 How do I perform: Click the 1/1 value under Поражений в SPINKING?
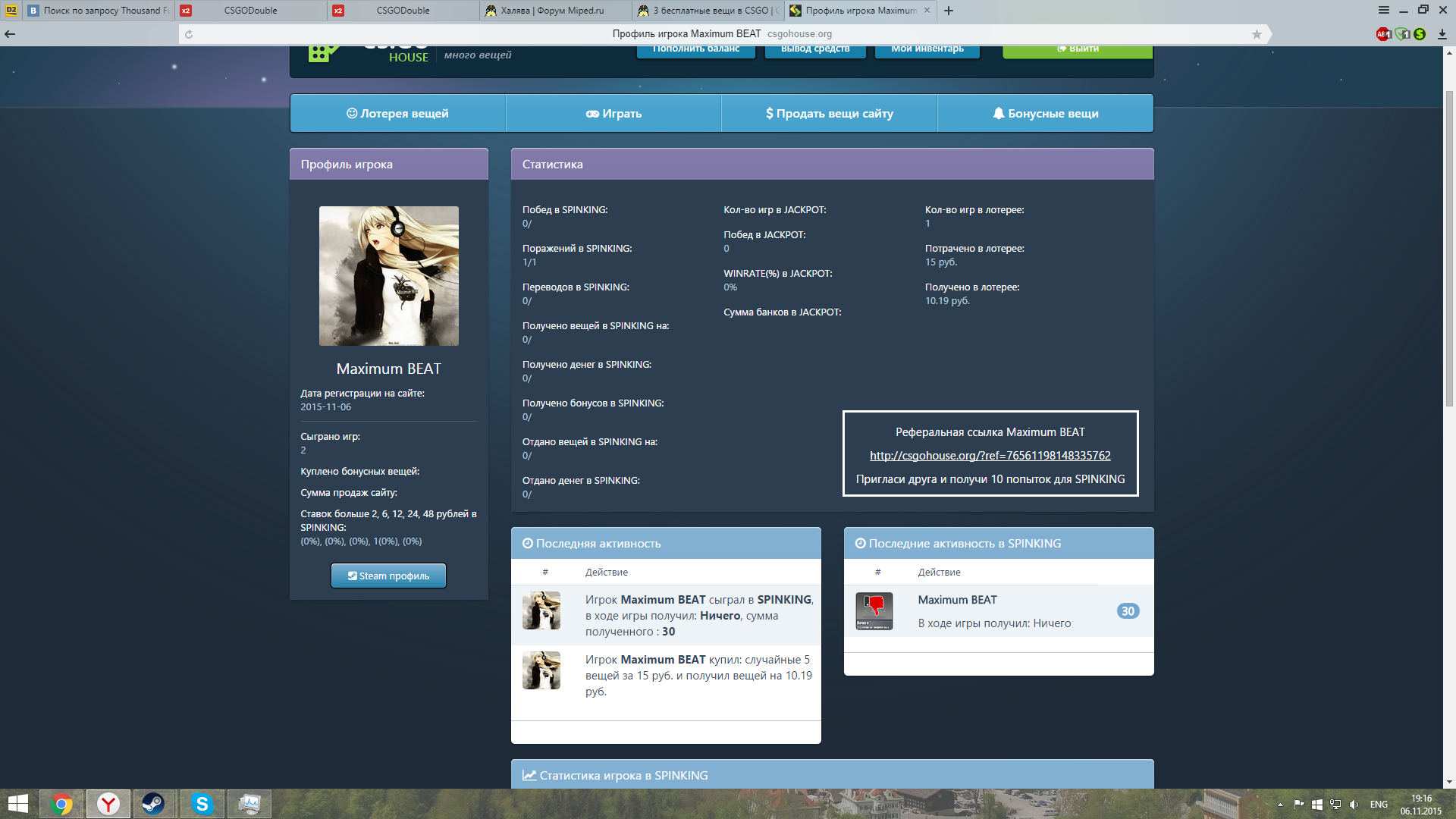(529, 262)
